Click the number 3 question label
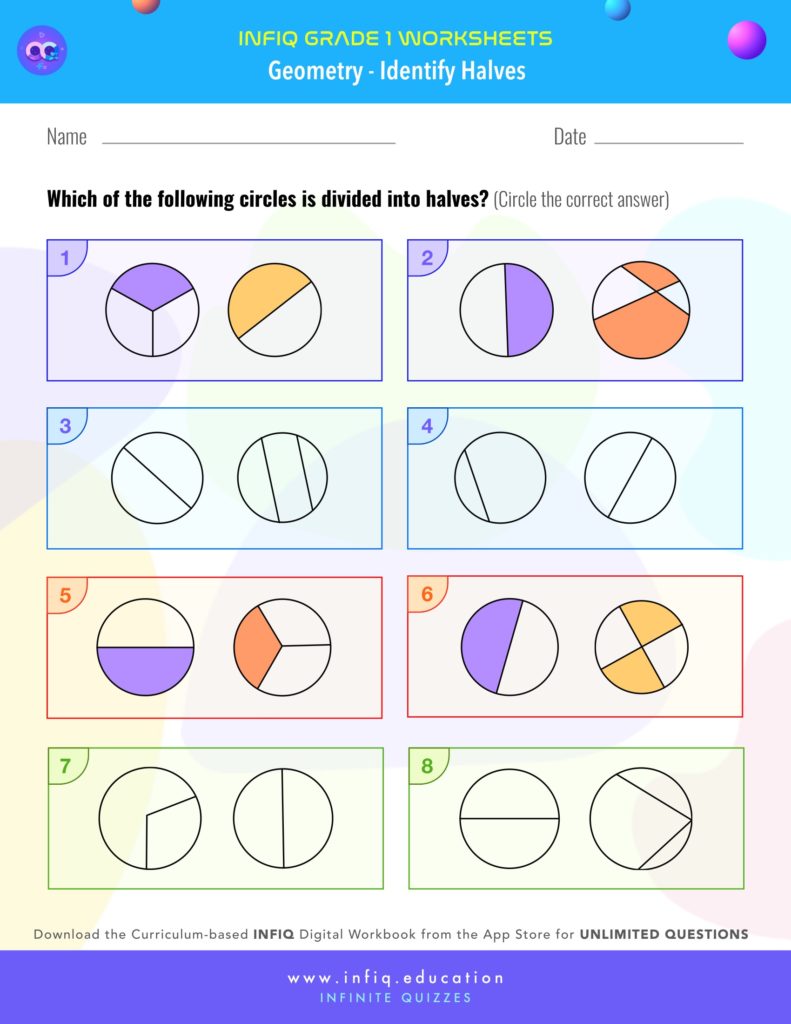Screen dimensions: 791x1024 pyautogui.click(x=65, y=426)
